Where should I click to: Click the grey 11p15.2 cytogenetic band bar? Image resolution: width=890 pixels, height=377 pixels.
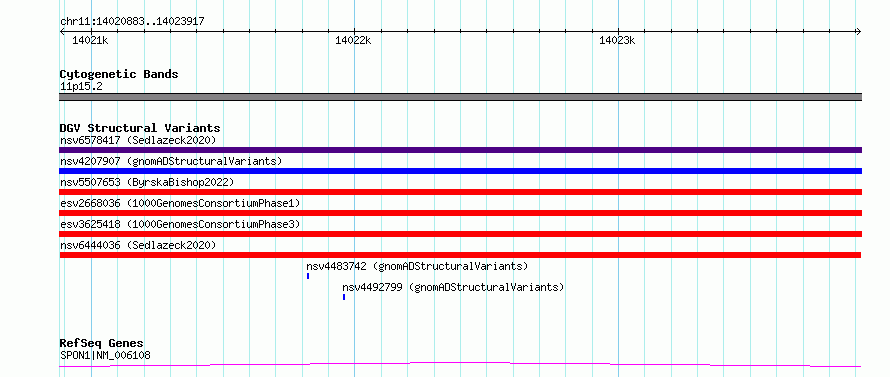[460, 97]
